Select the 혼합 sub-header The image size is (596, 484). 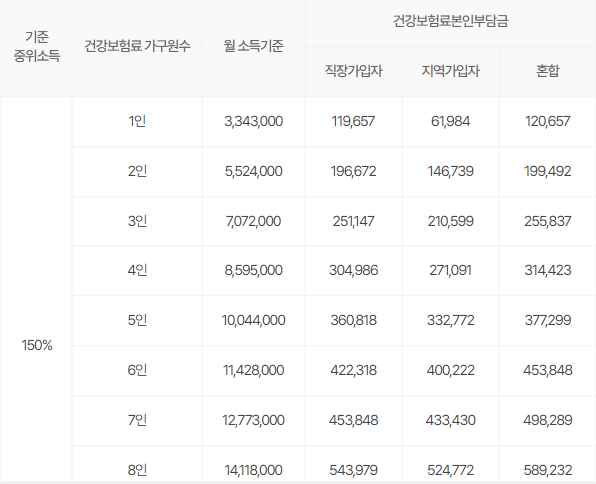click(x=548, y=71)
